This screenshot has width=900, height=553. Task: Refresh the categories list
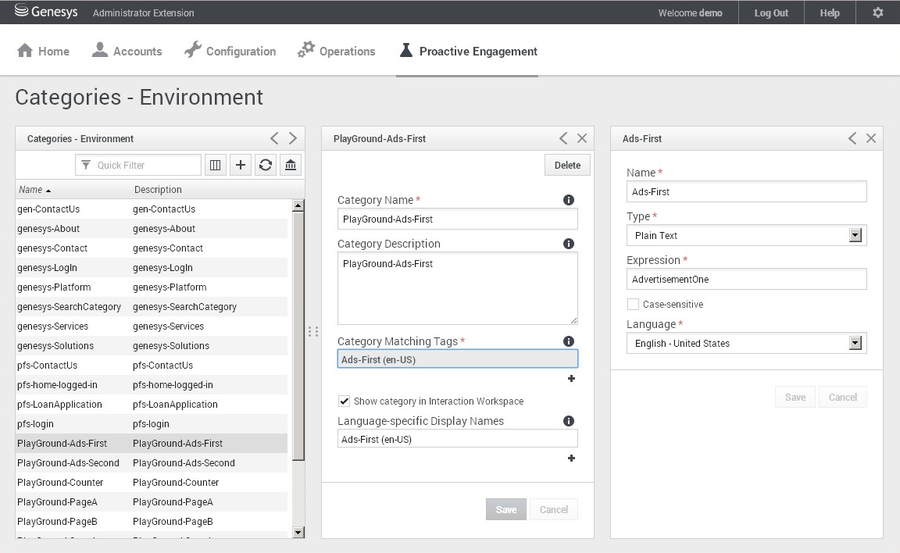click(x=265, y=165)
